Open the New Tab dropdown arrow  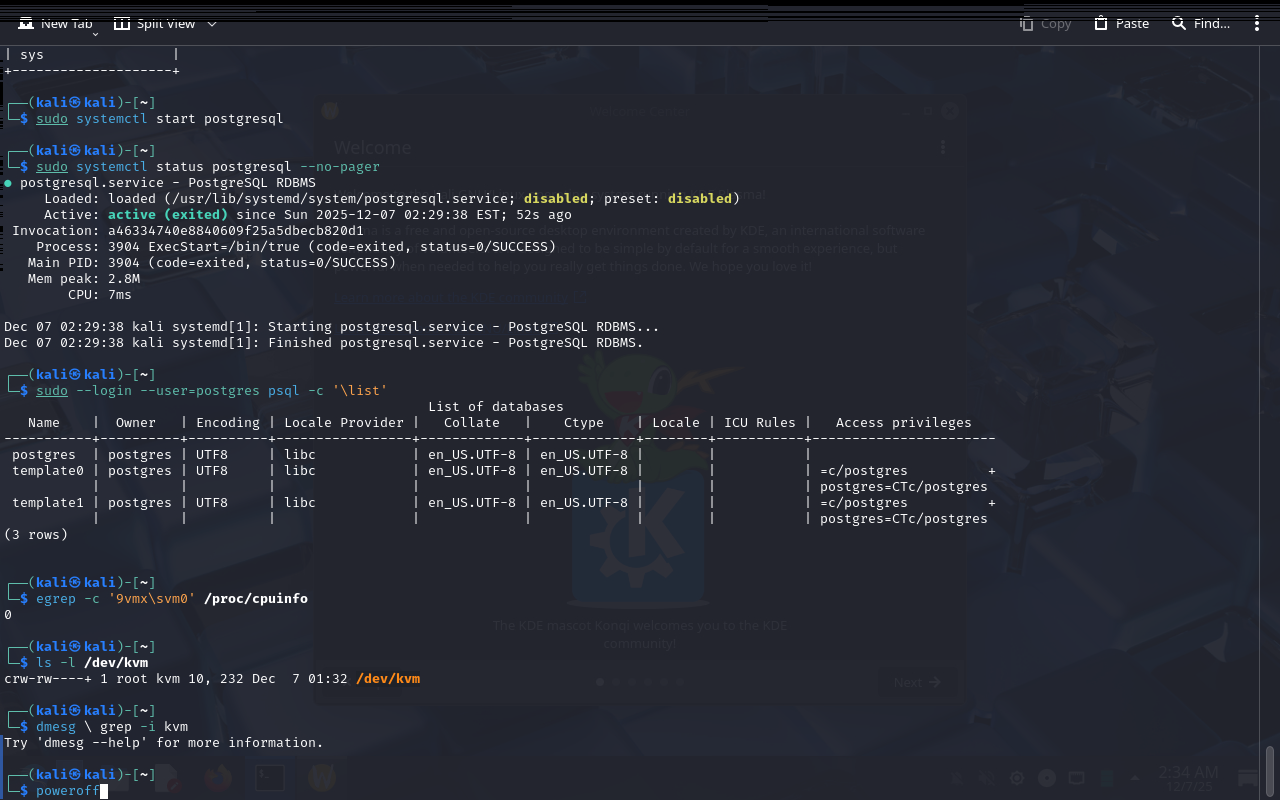95,33
